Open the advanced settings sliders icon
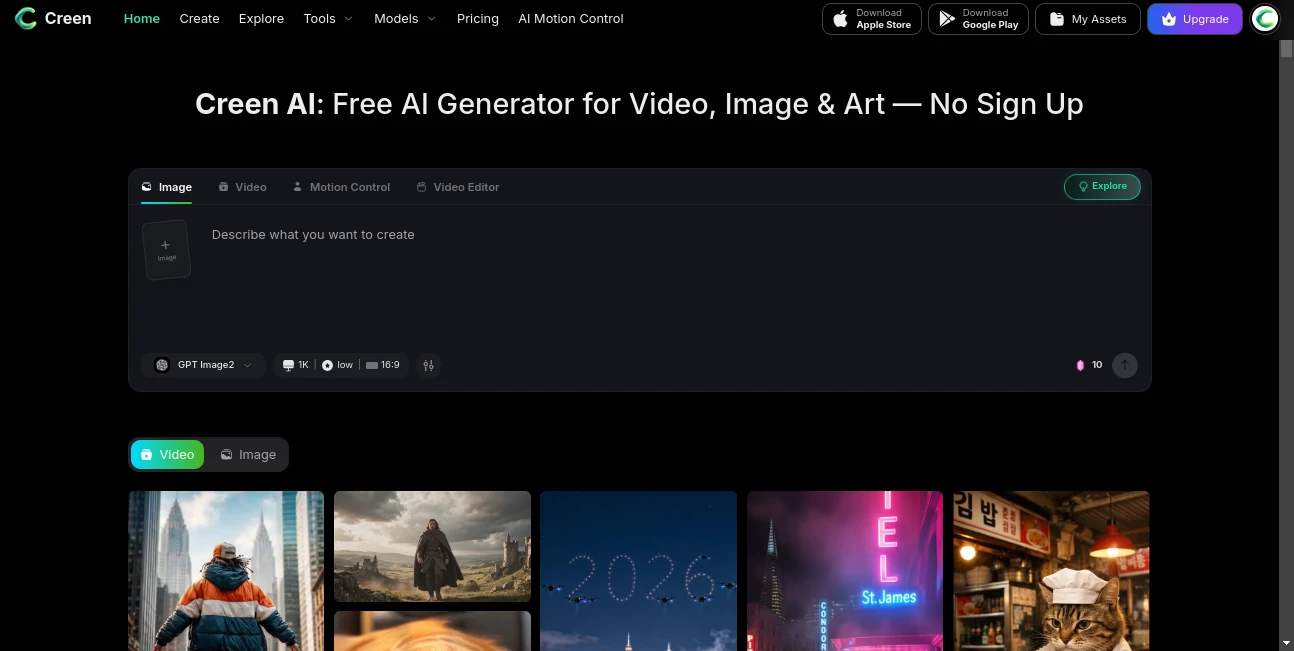This screenshot has height=651, width=1294. tap(429, 365)
